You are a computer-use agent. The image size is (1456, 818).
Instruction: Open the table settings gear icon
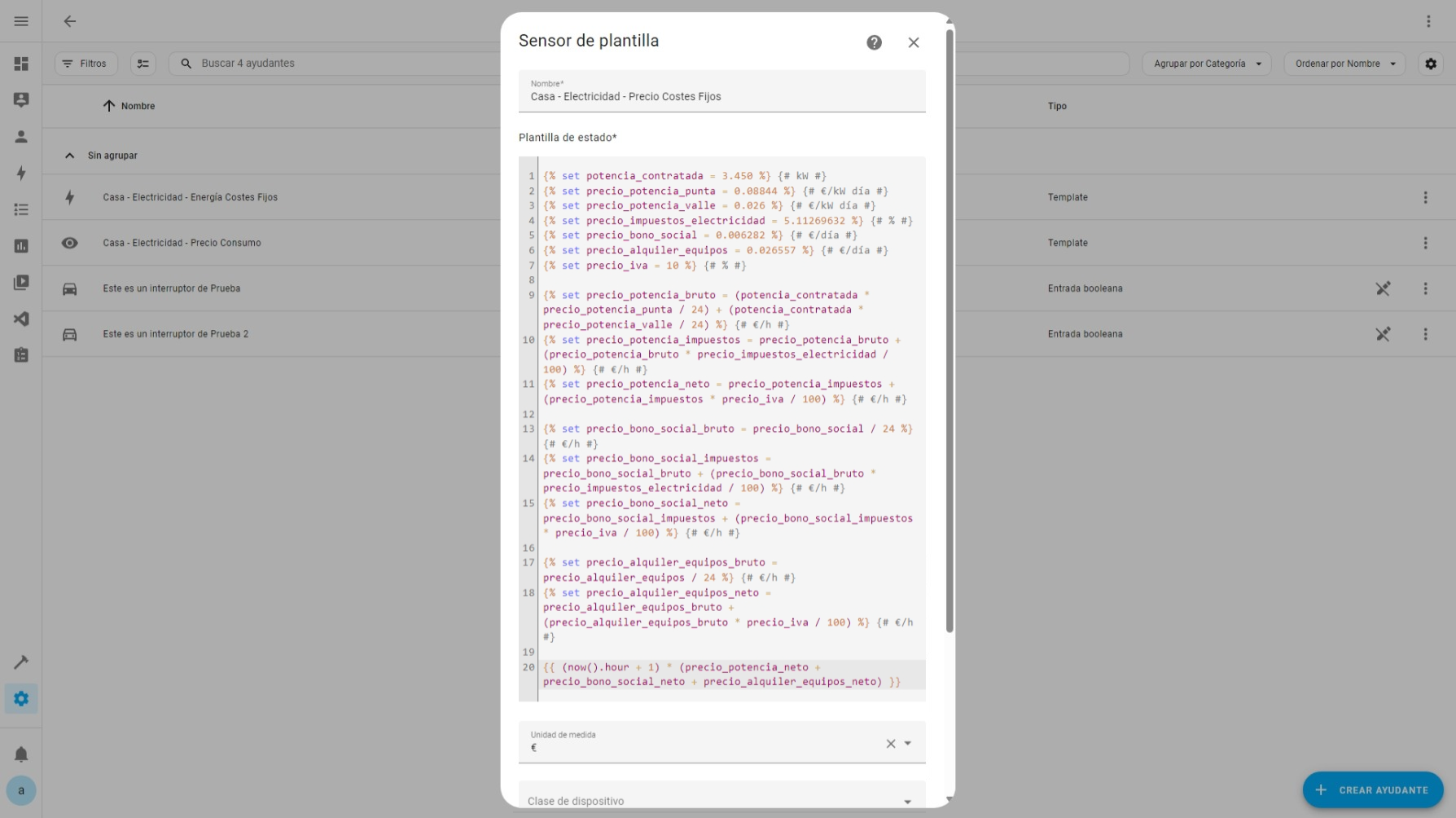[1430, 64]
